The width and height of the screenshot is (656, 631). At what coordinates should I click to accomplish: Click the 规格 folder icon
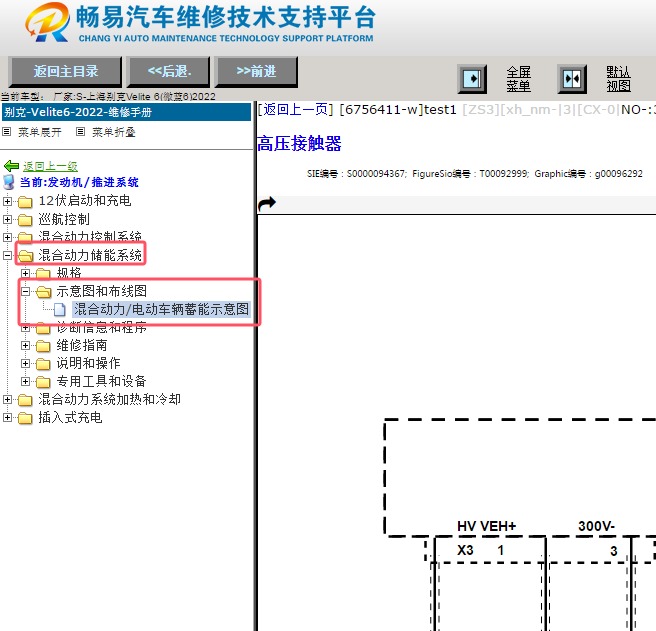tap(43, 274)
